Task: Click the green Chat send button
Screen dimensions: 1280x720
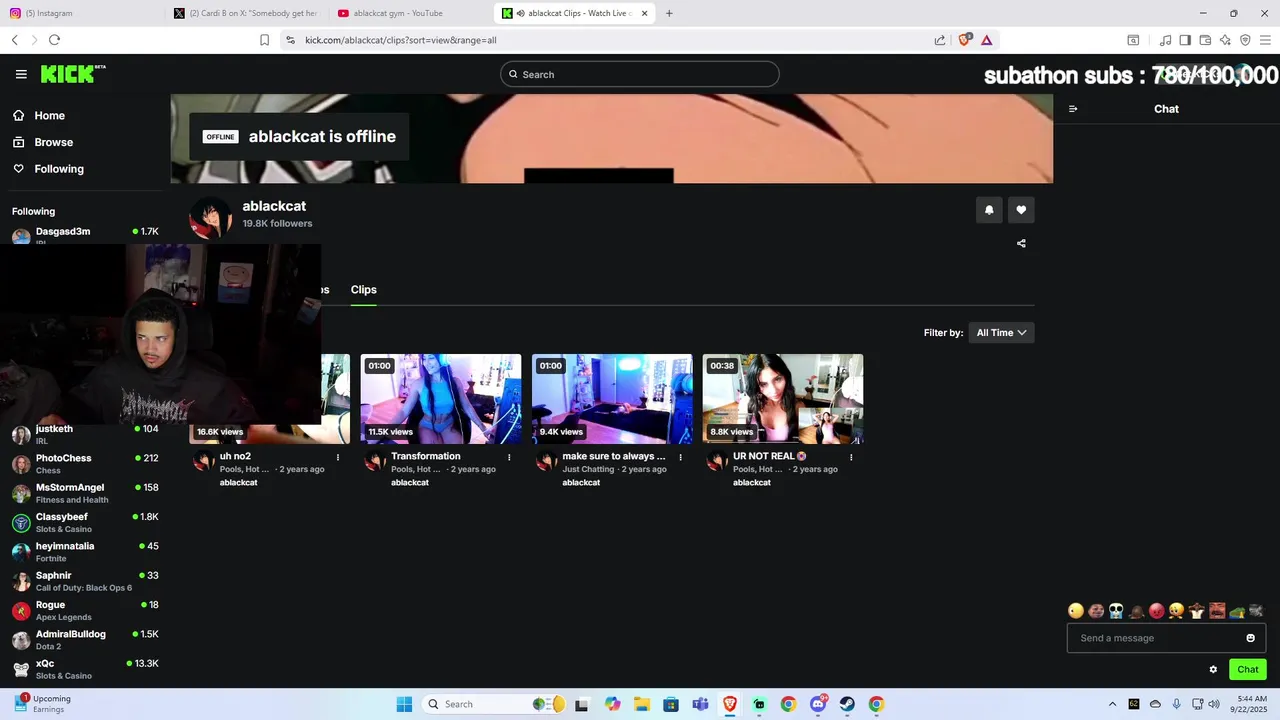Action: [x=1248, y=670]
